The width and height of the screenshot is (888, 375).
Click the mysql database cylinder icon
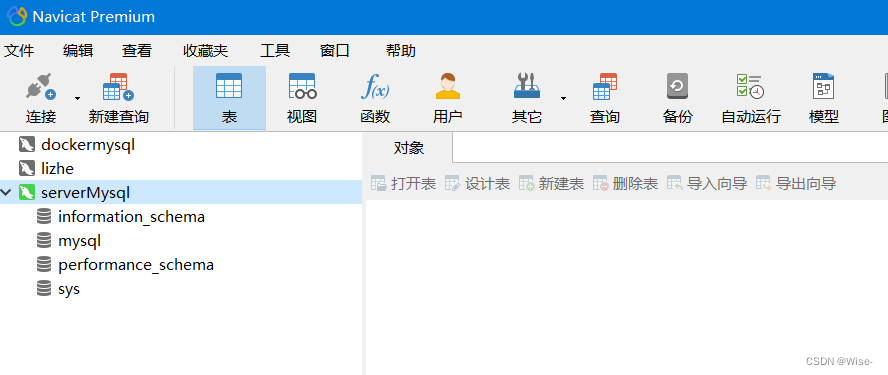click(44, 241)
